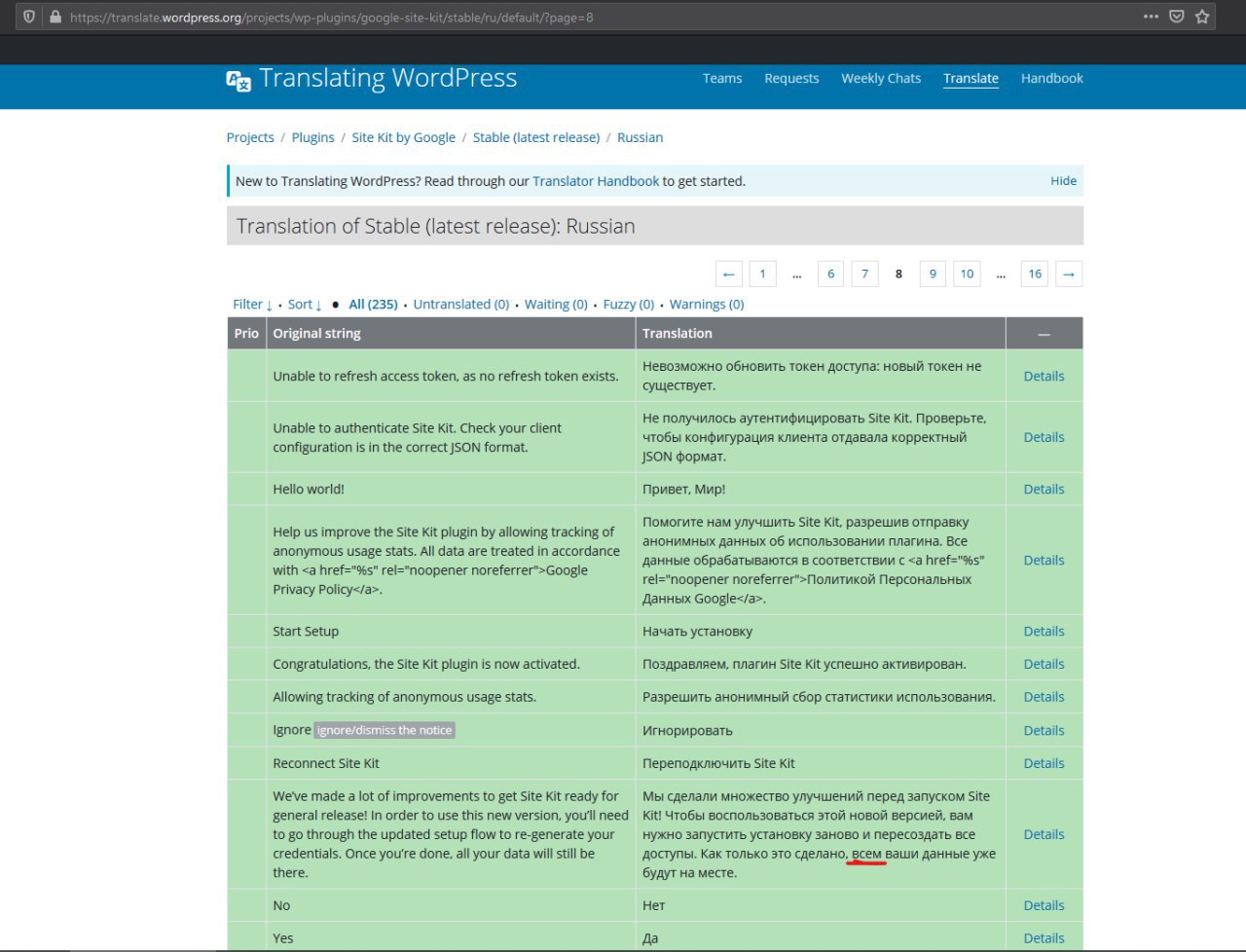Image resolution: width=1246 pixels, height=952 pixels.
Task: Go to pagination page 6
Action: [830, 274]
